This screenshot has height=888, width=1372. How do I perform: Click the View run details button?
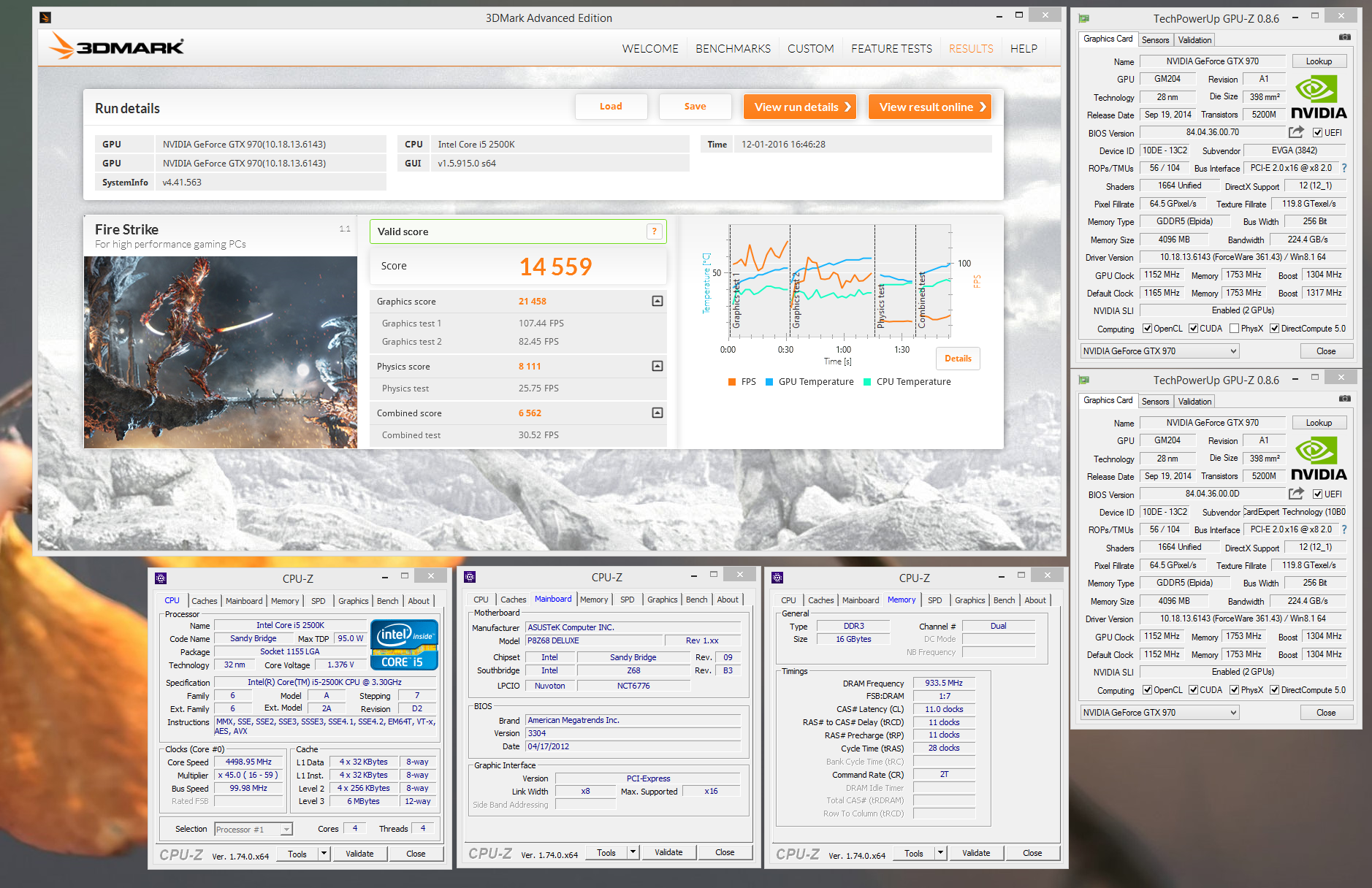(800, 107)
